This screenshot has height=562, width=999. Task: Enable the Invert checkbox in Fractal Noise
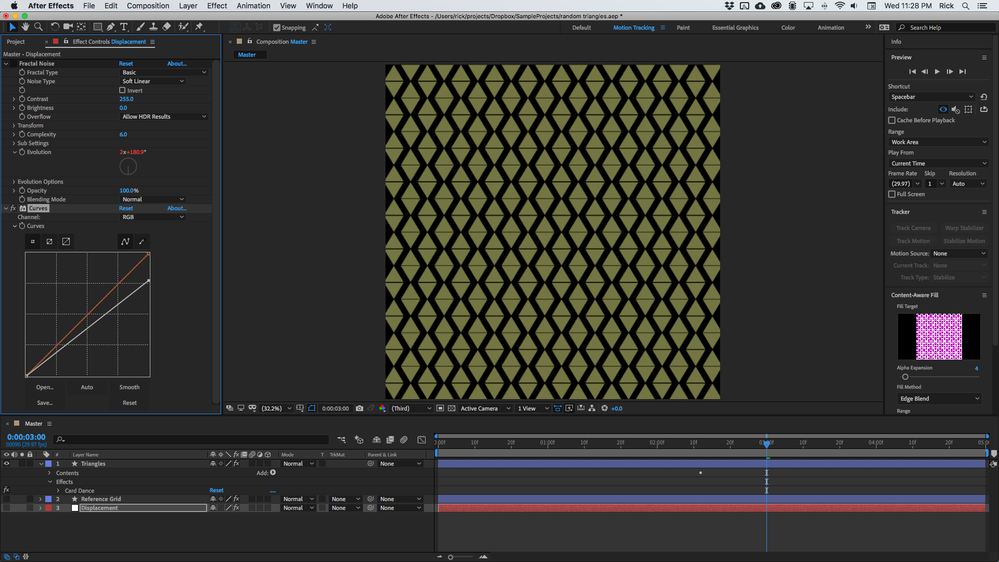coord(123,91)
